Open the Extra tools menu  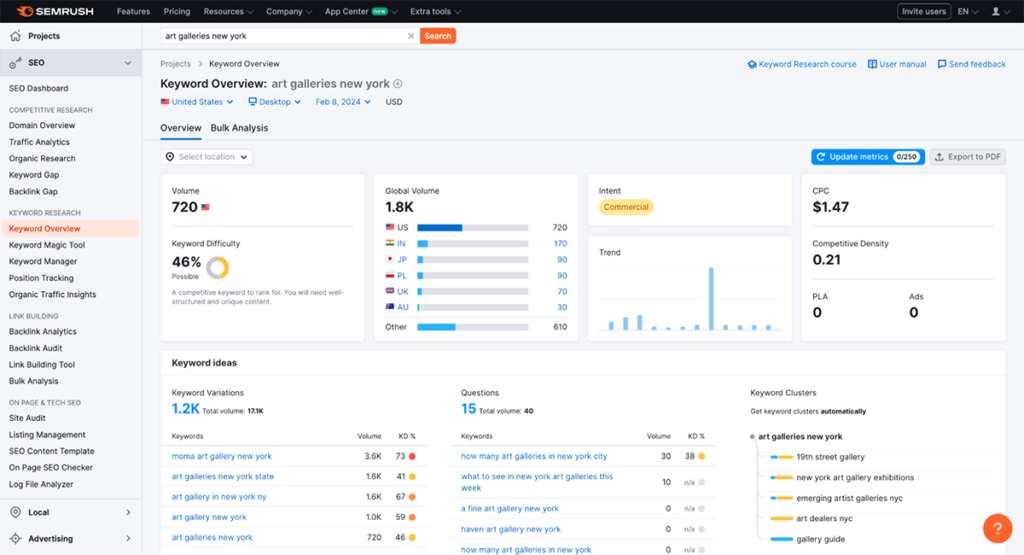tap(435, 12)
